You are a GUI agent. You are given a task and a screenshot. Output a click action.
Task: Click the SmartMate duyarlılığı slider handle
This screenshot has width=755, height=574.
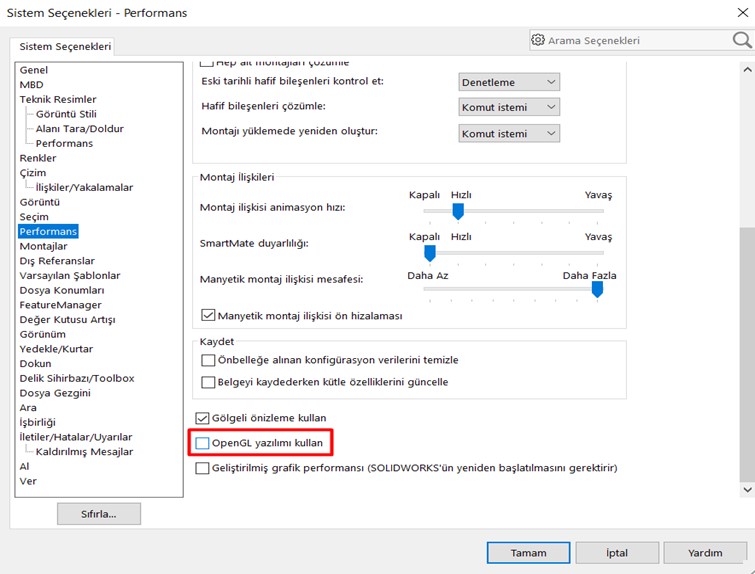(430, 252)
